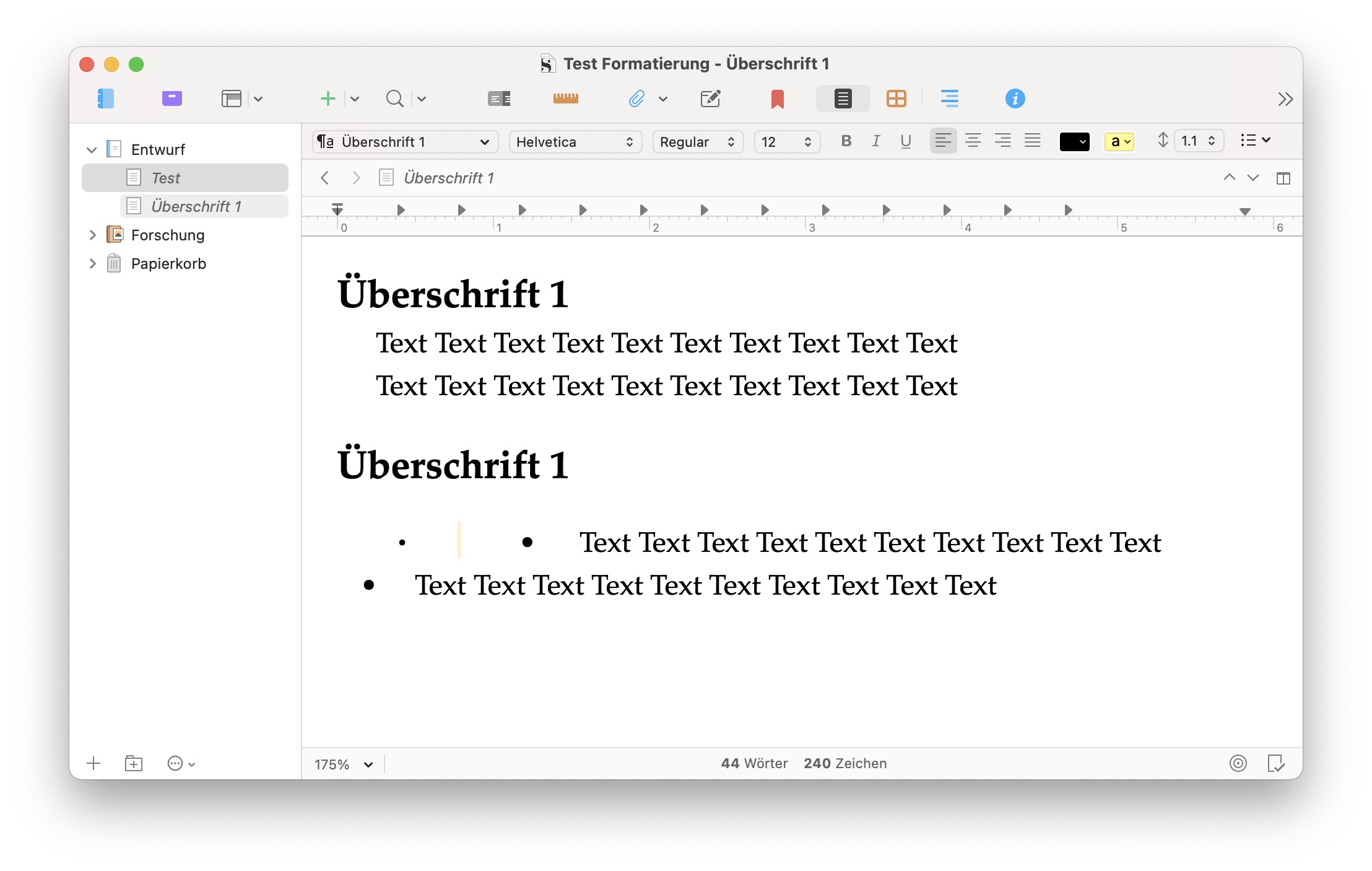The height and width of the screenshot is (871, 1372).
Task: Open the paperclip Insert dropdown arrow
Action: (x=663, y=98)
